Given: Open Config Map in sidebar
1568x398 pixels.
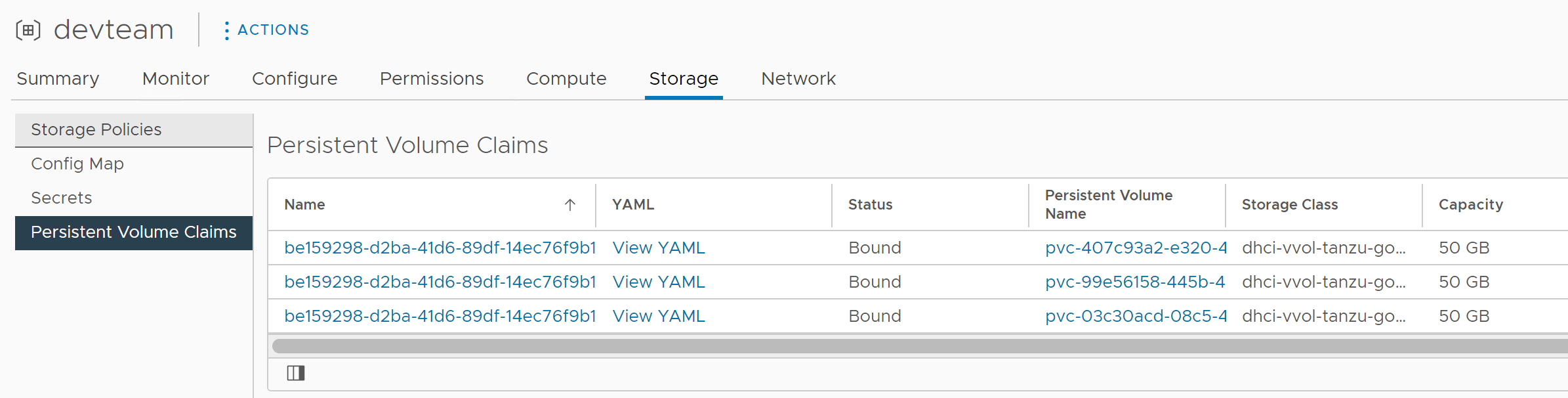Looking at the screenshot, I should [77, 164].
